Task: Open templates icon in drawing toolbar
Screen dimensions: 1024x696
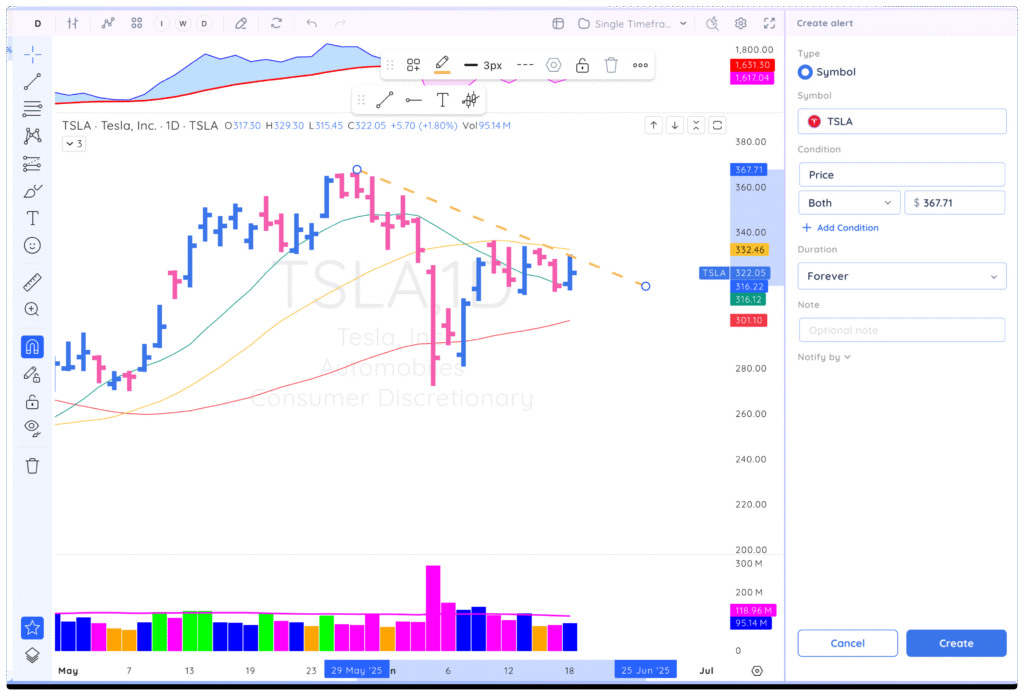Action: 413,65
